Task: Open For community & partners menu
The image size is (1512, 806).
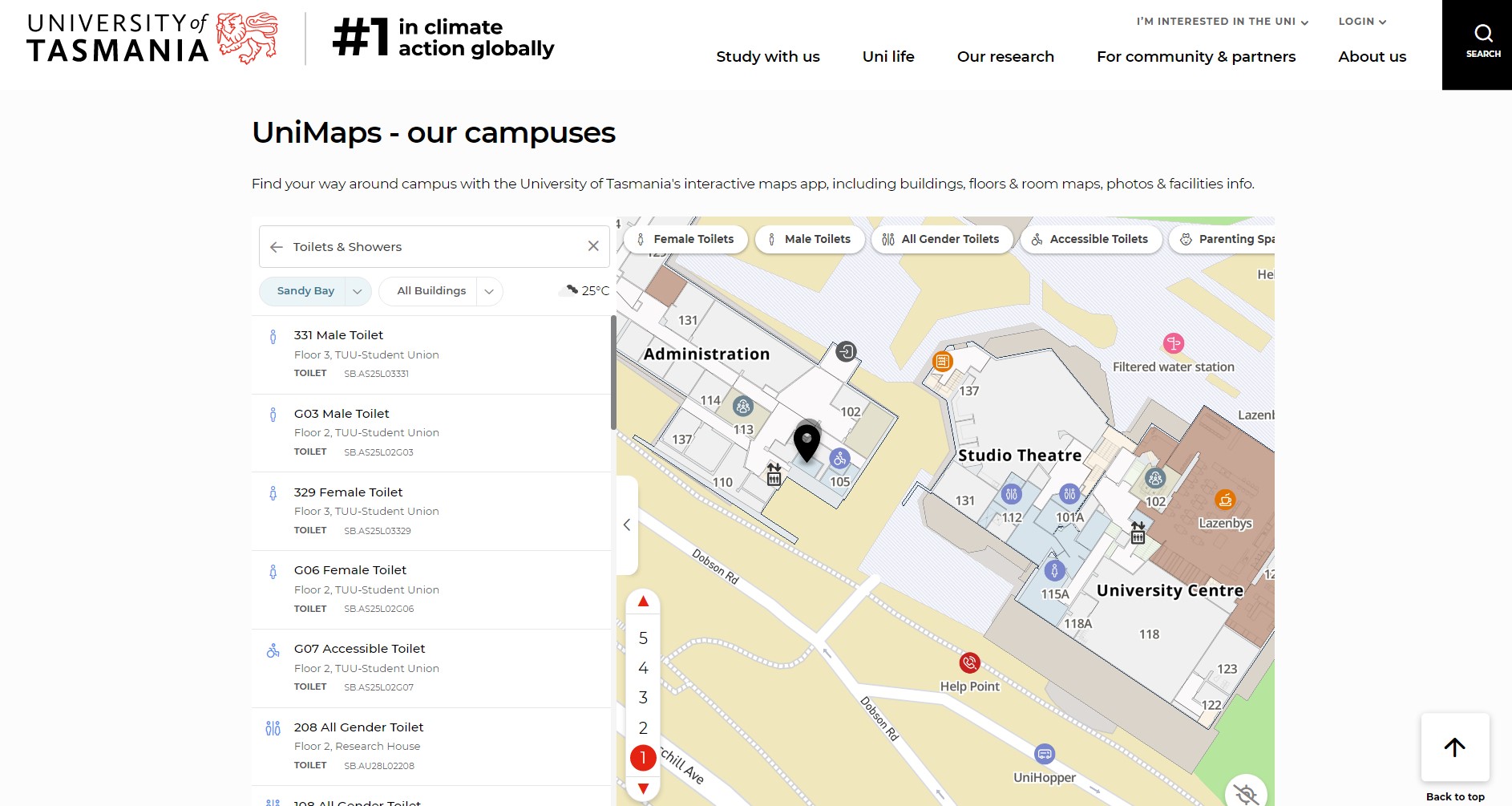Action: (1196, 57)
